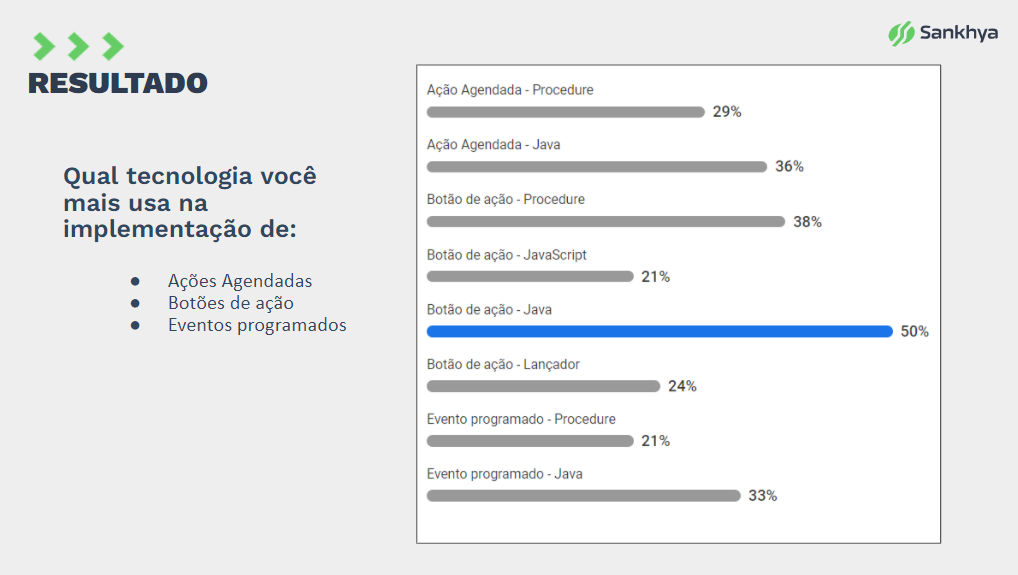Viewport: 1018px width, 575px height.
Task: Select the Botão de ação - Procedure bar
Action: (x=606, y=222)
